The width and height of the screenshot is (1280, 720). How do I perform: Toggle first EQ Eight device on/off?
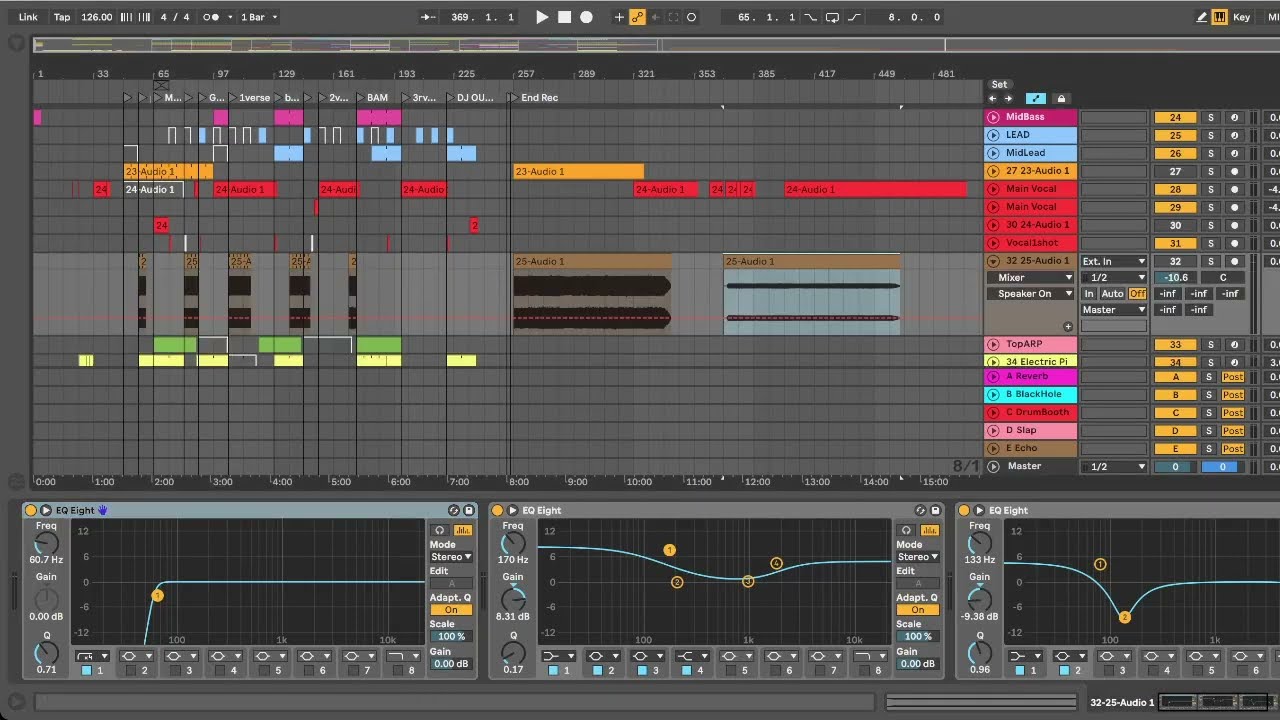[30, 510]
